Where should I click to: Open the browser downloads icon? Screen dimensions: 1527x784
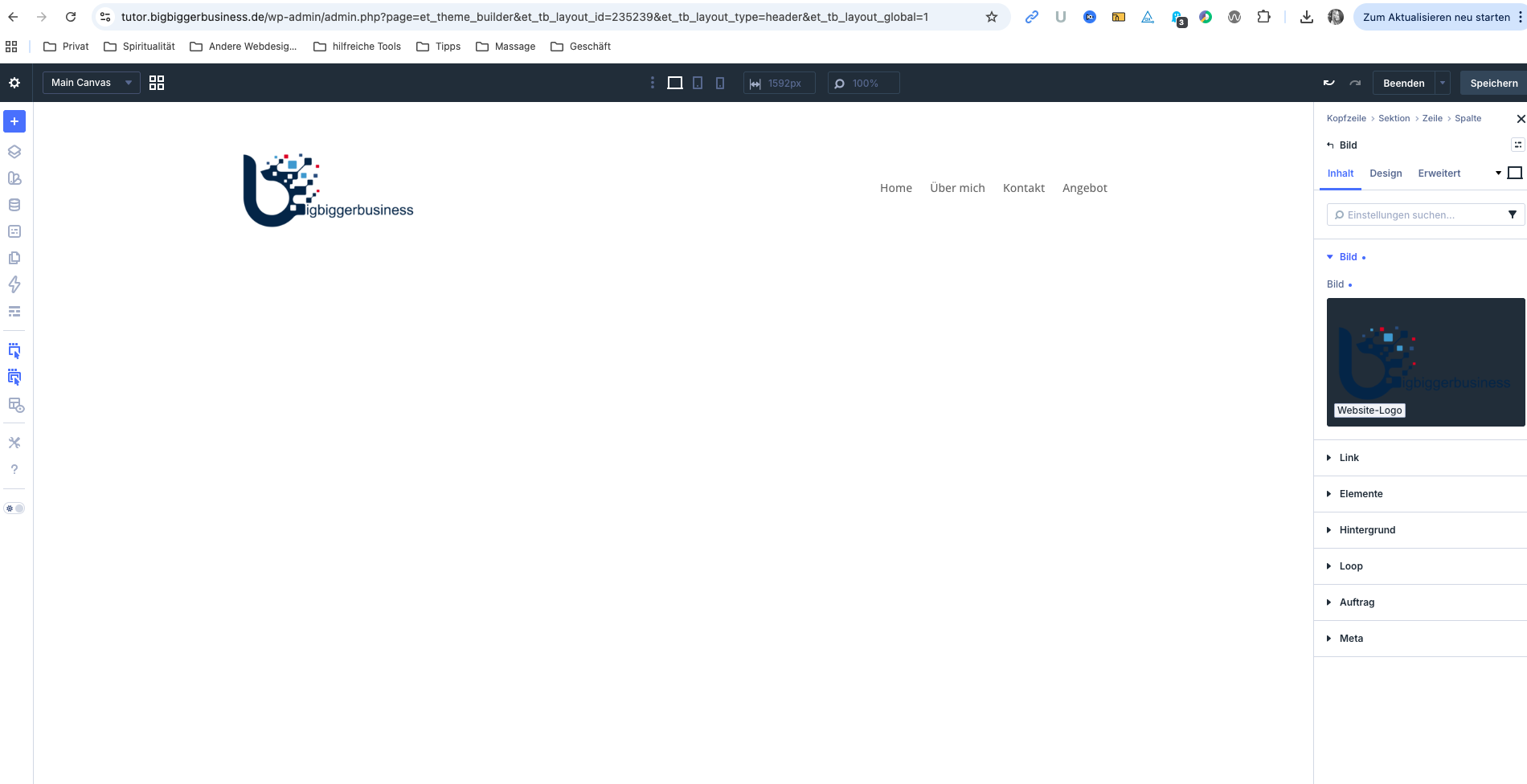(1307, 17)
